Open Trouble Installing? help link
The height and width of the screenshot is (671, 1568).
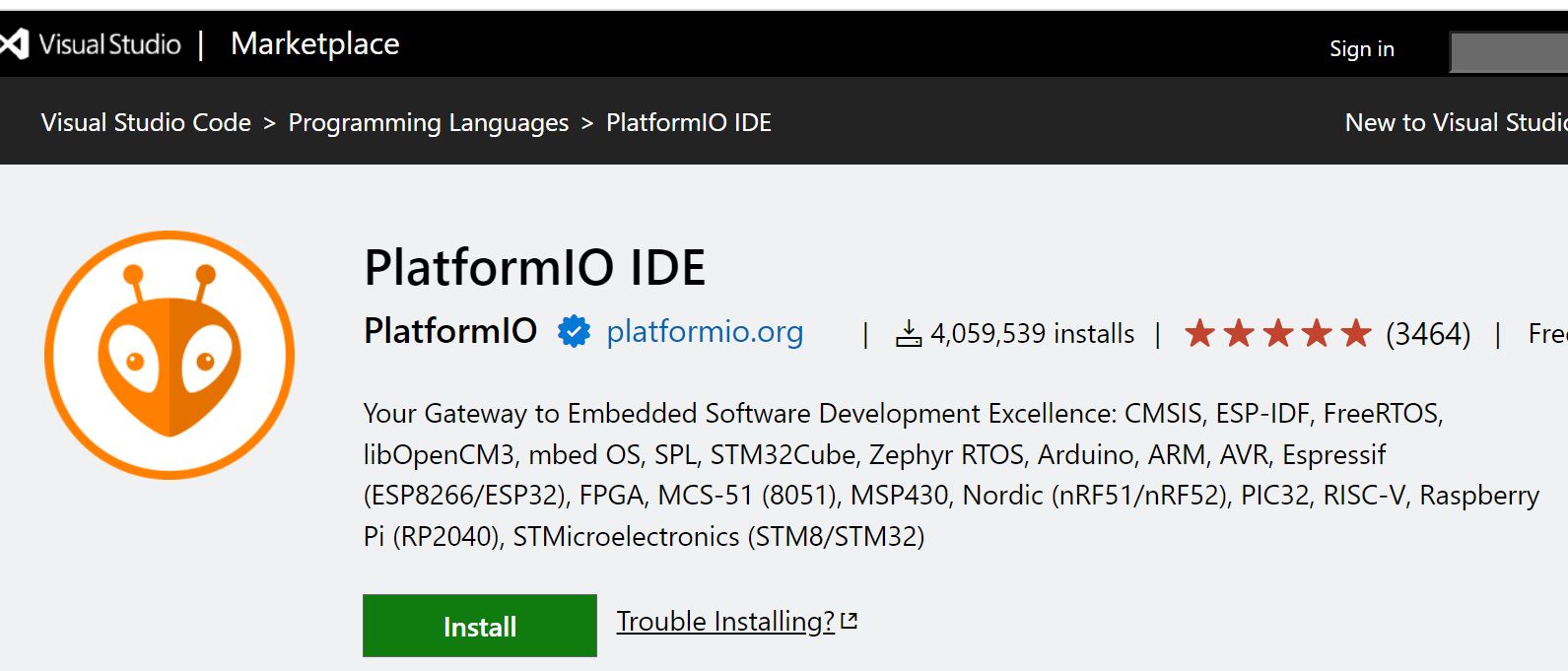[x=725, y=622]
